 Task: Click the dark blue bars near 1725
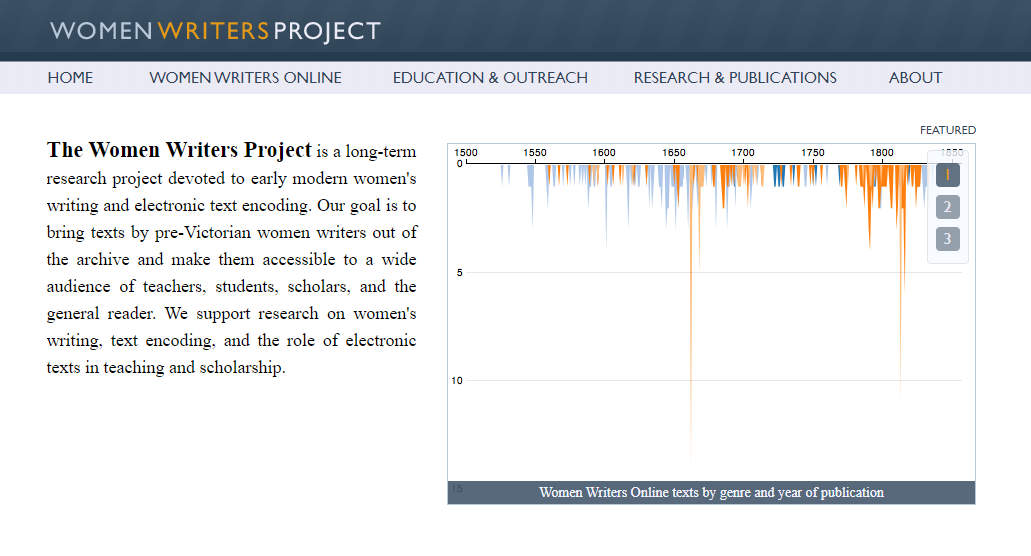pos(779,175)
